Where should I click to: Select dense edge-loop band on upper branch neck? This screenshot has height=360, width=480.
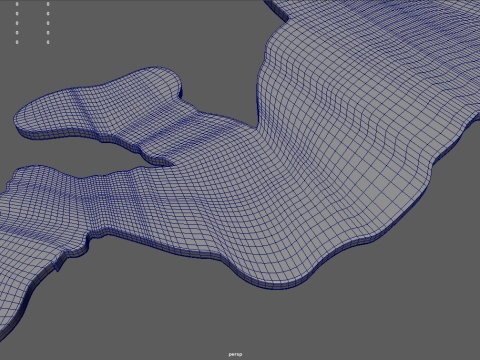click(x=180, y=133)
